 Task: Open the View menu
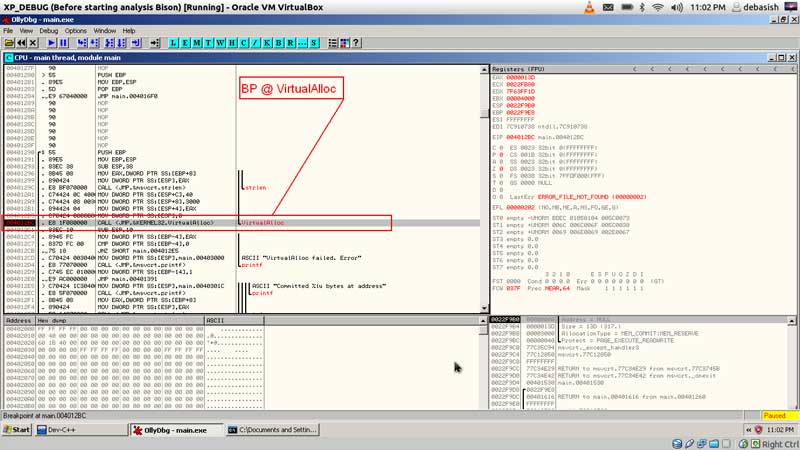click(26, 31)
